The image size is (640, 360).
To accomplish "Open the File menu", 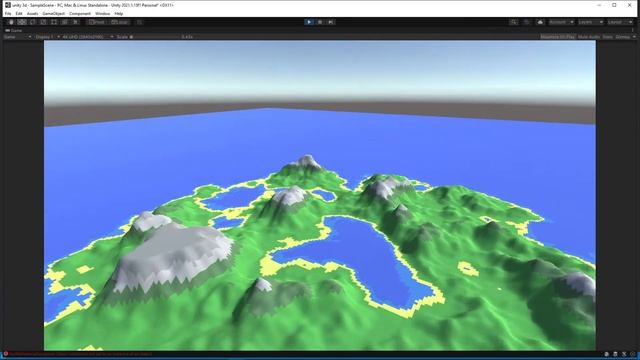I will (8, 13).
